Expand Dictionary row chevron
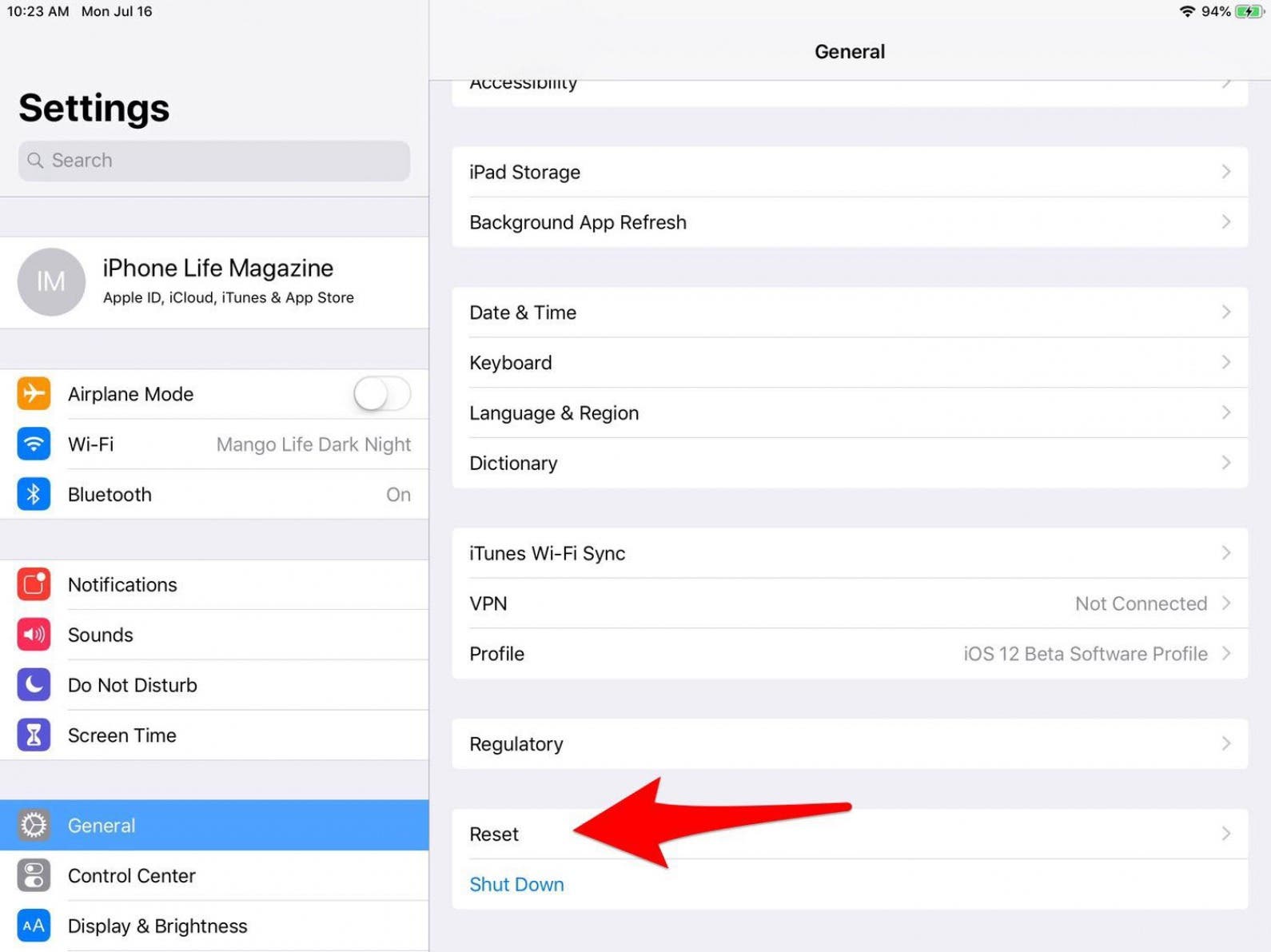Screen dimensions: 1271x952 pyautogui.click(x=1226, y=463)
